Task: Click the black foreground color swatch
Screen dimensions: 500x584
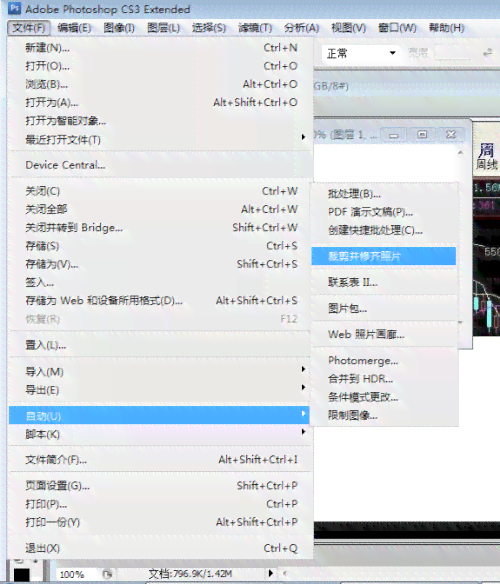Action: (x=22, y=575)
